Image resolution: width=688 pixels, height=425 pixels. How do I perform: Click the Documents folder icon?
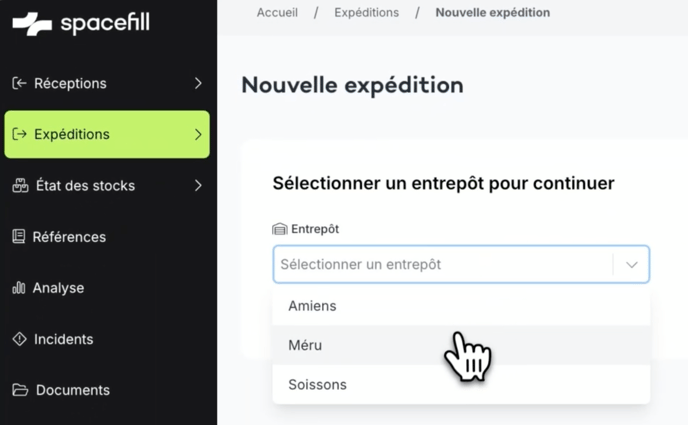tap(19, 390)
